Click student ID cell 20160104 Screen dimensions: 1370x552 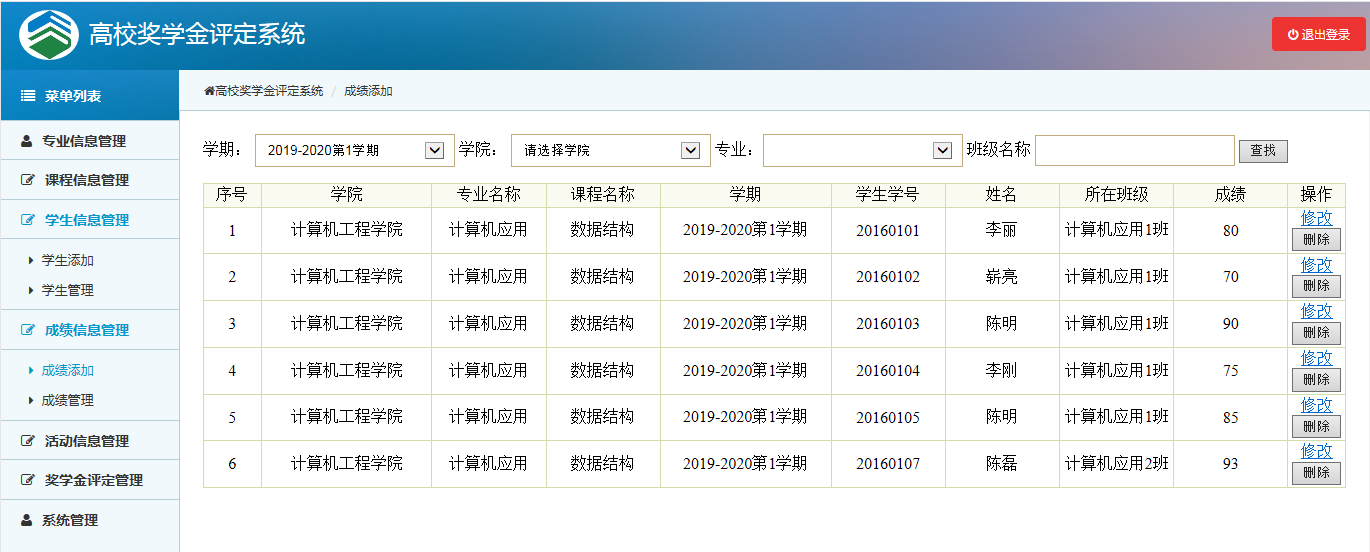pyautogui.click(x=888, y=371)
